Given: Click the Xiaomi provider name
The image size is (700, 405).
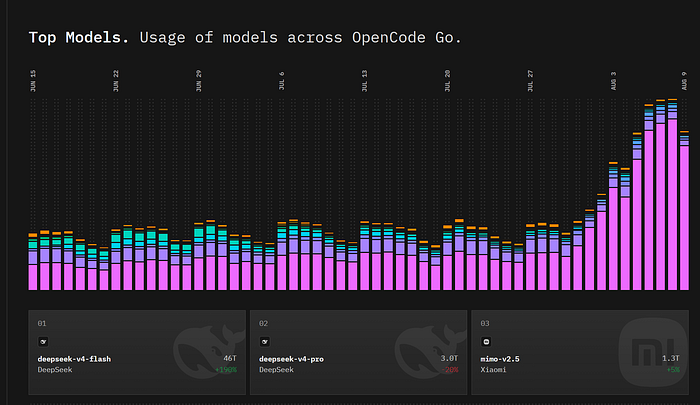Looking at the screenshot, I should tap(493, 370).
